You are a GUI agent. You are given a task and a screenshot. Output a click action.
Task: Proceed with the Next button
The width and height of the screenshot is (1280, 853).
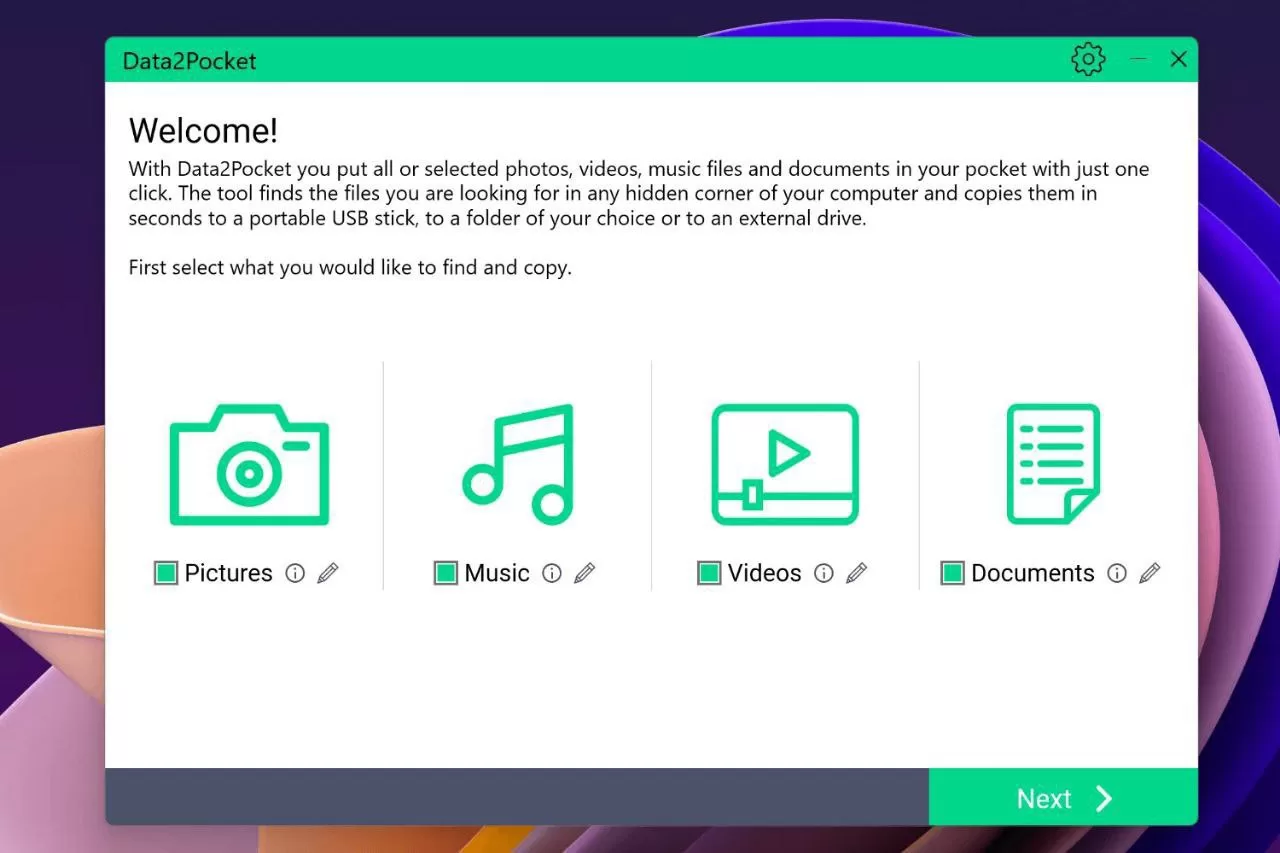pos(1063,798)
